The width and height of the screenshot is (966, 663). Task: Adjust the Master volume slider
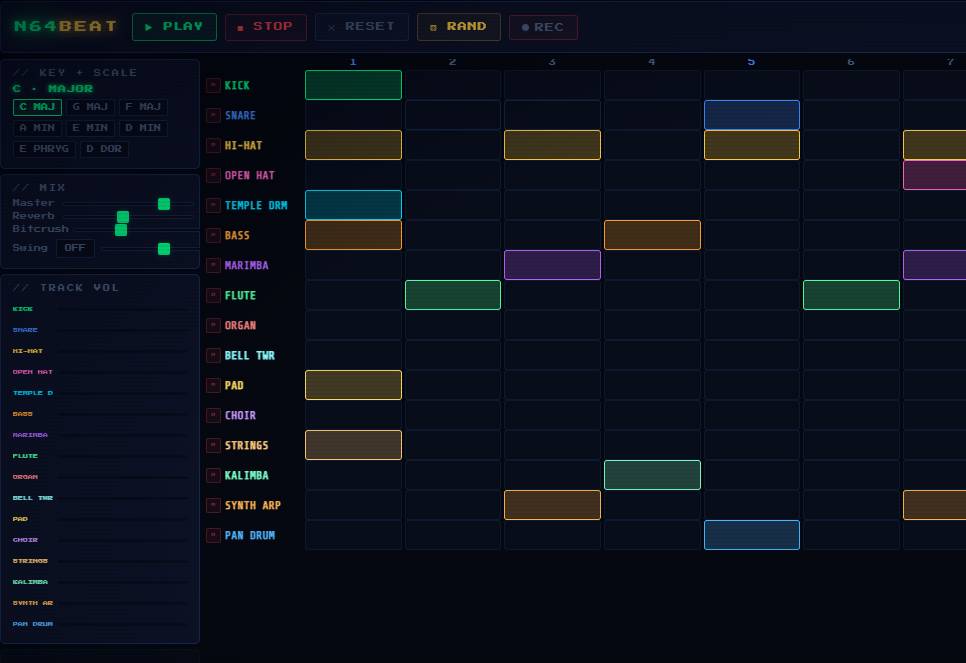(x=128, y=203)
